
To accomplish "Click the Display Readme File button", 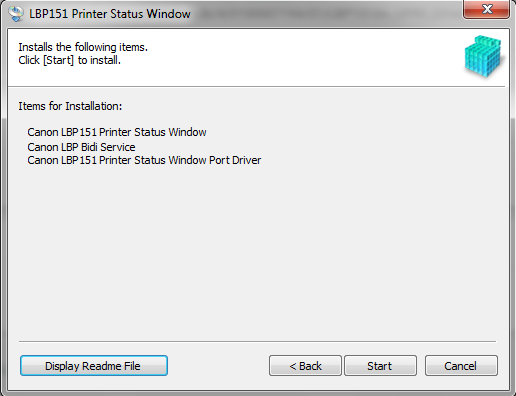I will coord(94,366).
